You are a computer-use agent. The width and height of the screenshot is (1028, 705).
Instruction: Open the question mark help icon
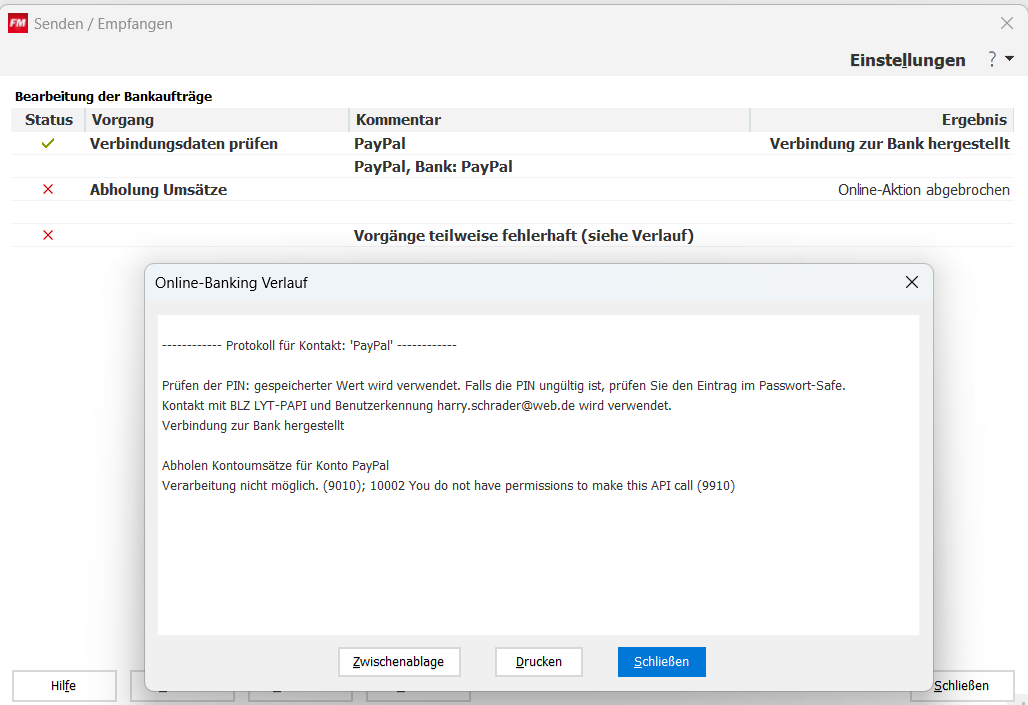coord(993,59)
